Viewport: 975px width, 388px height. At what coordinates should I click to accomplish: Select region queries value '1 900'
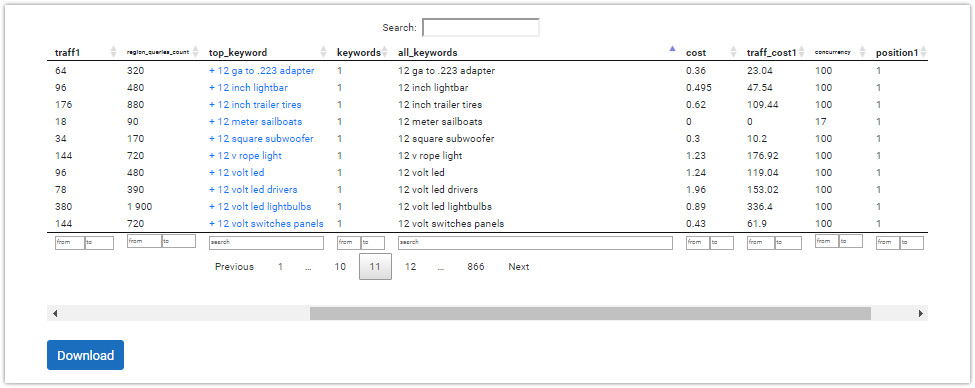(x=139, y=206)
